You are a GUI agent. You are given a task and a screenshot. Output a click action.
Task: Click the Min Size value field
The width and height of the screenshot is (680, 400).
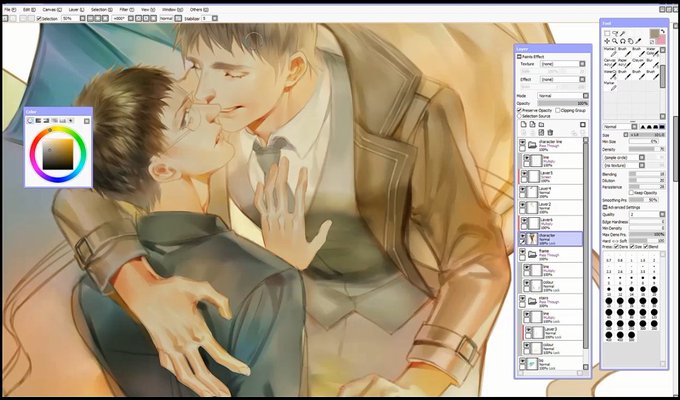click(644, 141)
